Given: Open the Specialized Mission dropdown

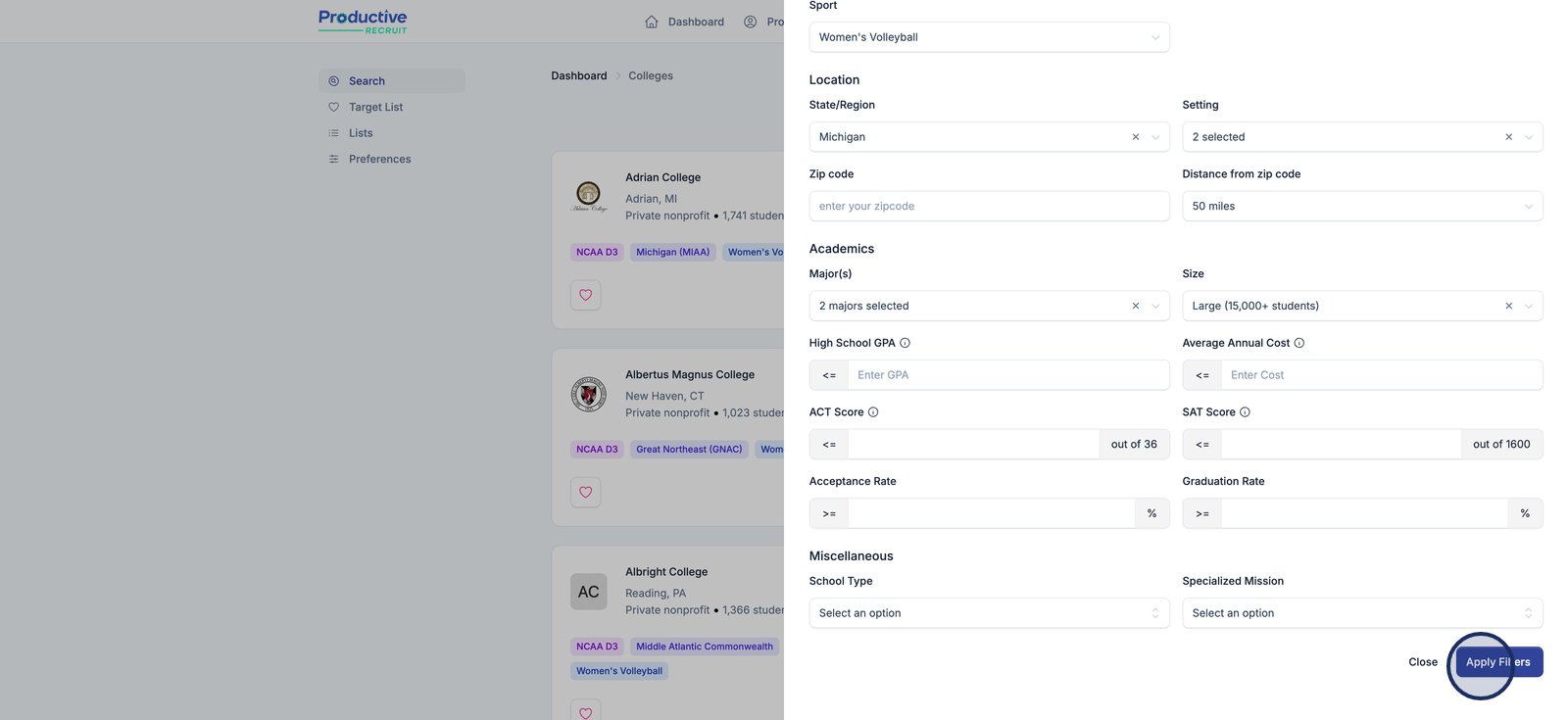Looking at the screenshot, I should coord(1361,613).
